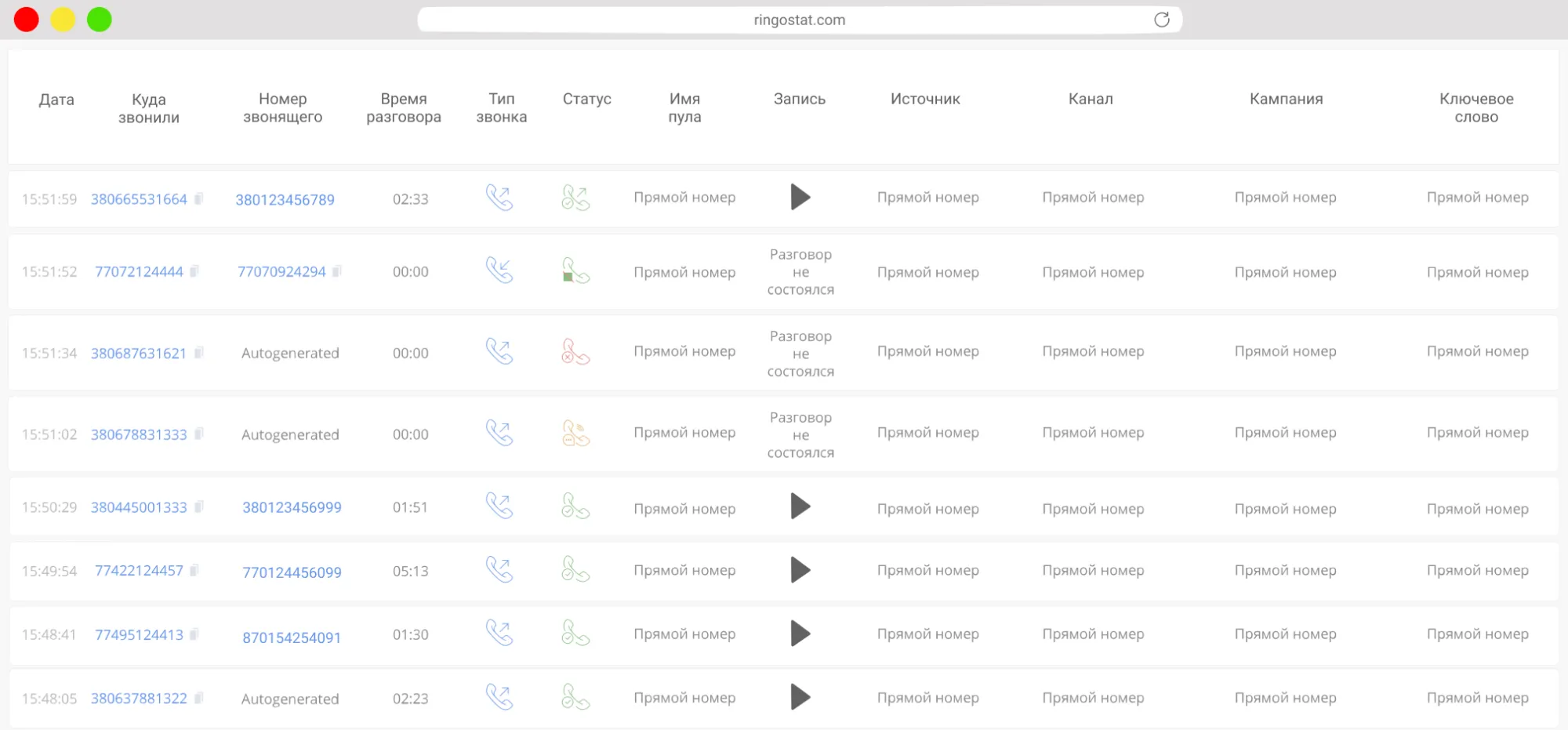Play the 05:13 duration call recording

click(x=800, y=570)
